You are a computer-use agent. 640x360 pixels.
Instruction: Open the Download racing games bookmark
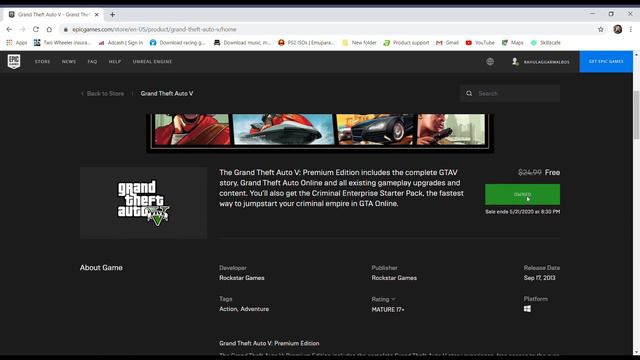tap(178, 42)
